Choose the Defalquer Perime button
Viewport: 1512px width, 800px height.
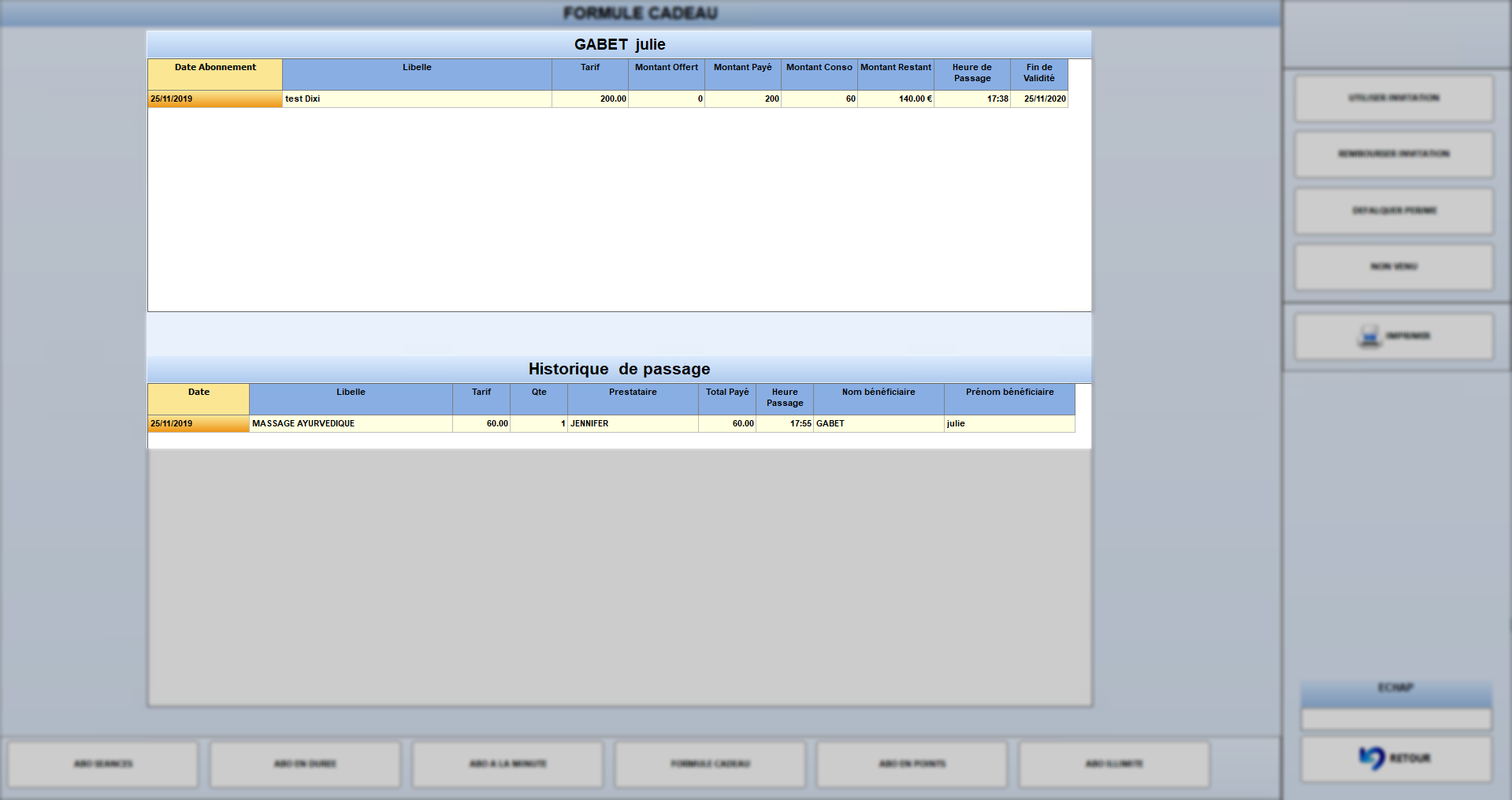[x=1394, y=211]
